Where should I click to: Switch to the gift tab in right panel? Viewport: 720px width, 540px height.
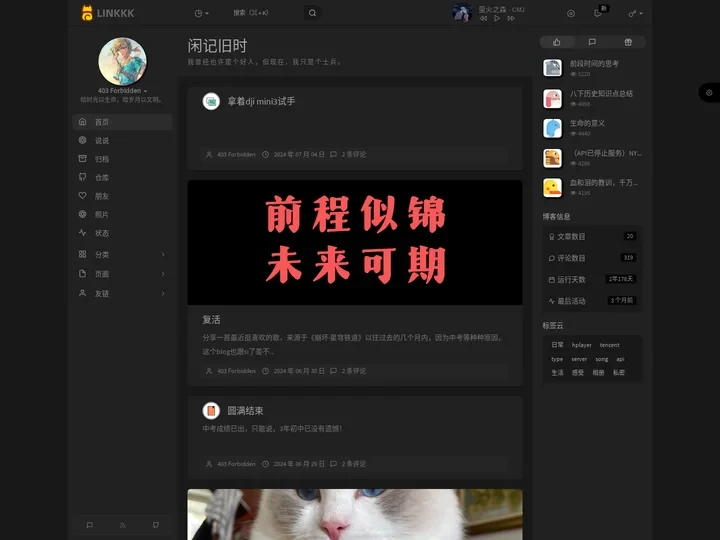(x=628, y=42)
